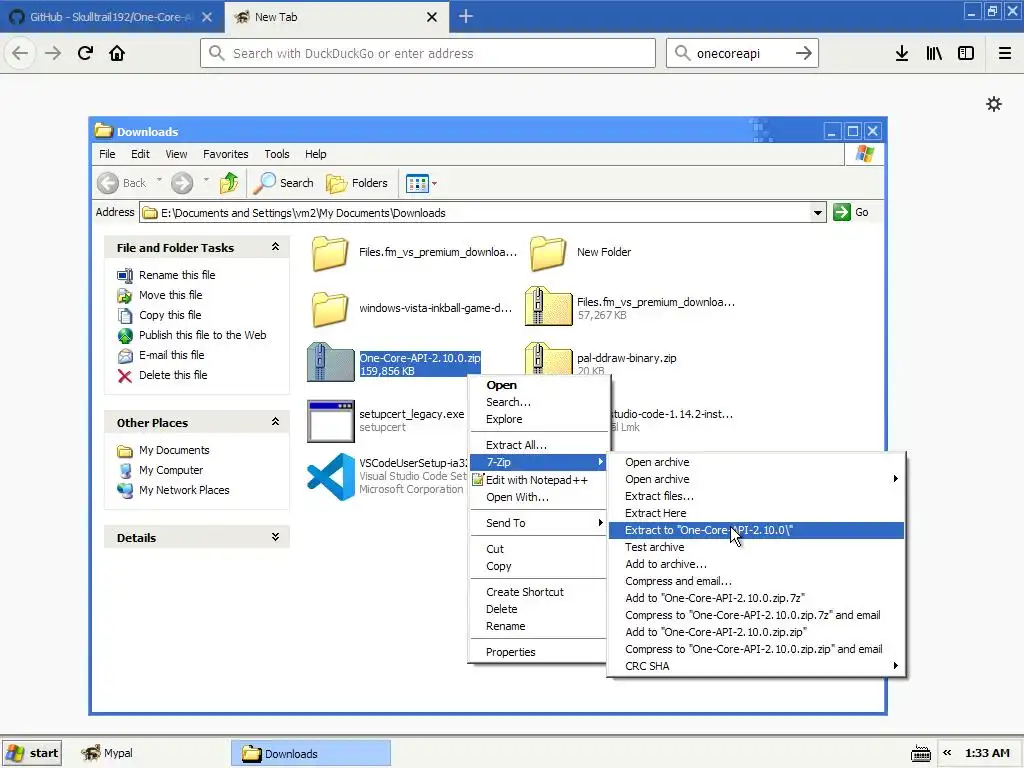Choose Extract files... in 7-Zip submenu
The width and height of the screenshot is (1024, 768).
[756, 496]
